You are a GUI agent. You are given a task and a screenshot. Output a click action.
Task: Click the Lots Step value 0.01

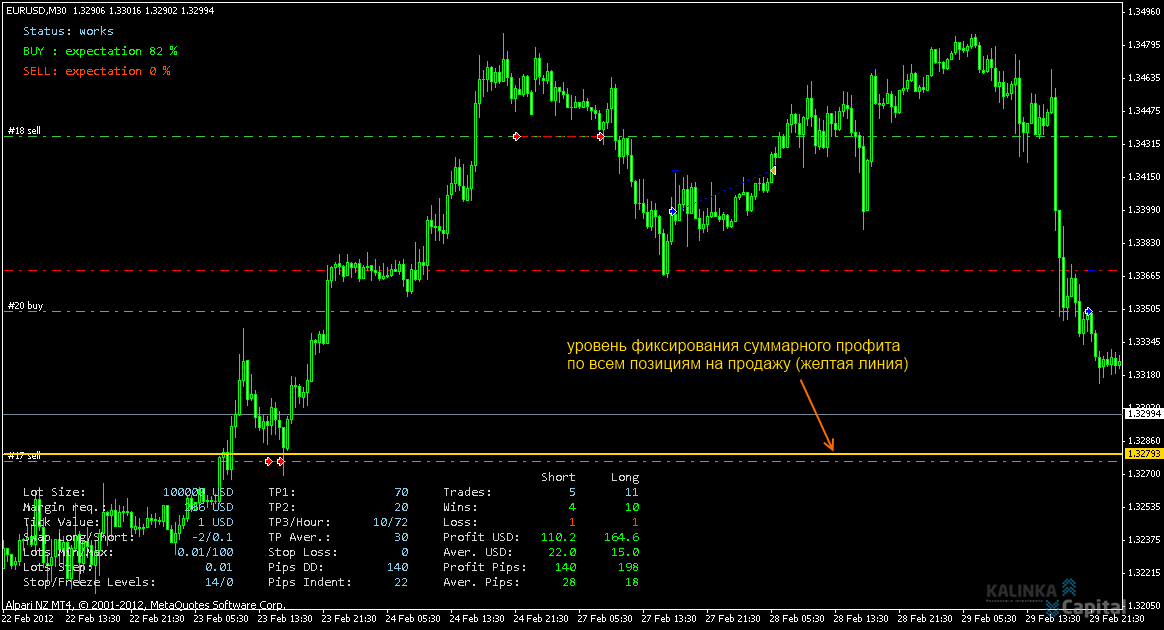(x=219, y=567)
